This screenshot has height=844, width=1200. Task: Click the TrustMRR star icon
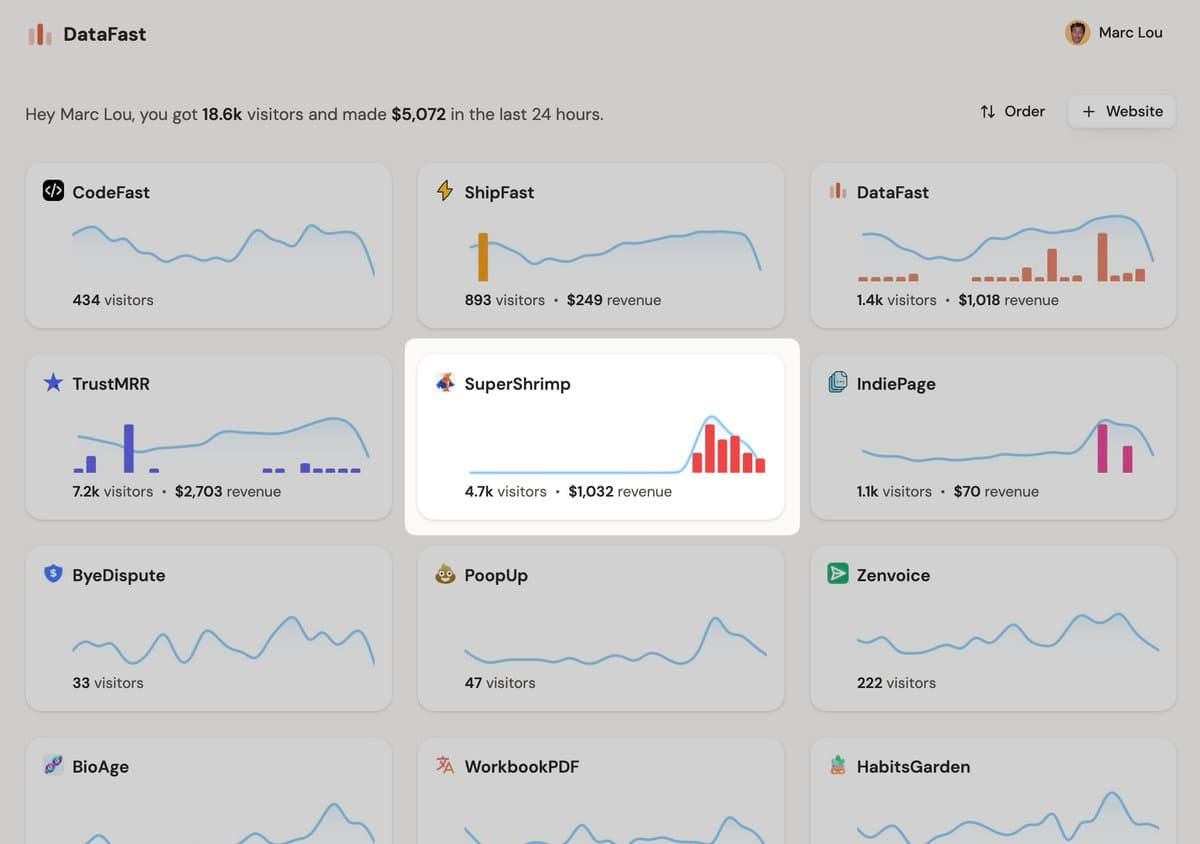(x=53, y=383)
